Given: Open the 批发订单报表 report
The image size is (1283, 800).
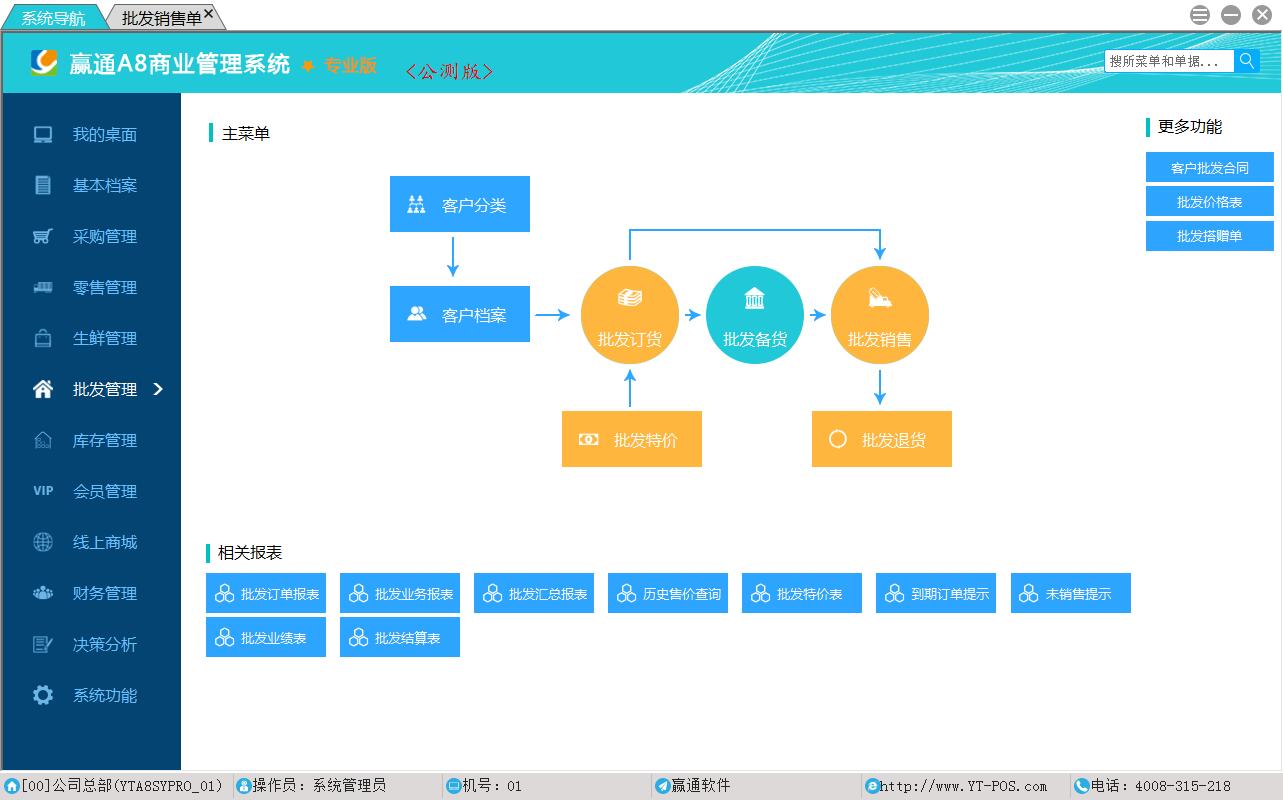Looking at the screenshot, I should coord(266,594).
